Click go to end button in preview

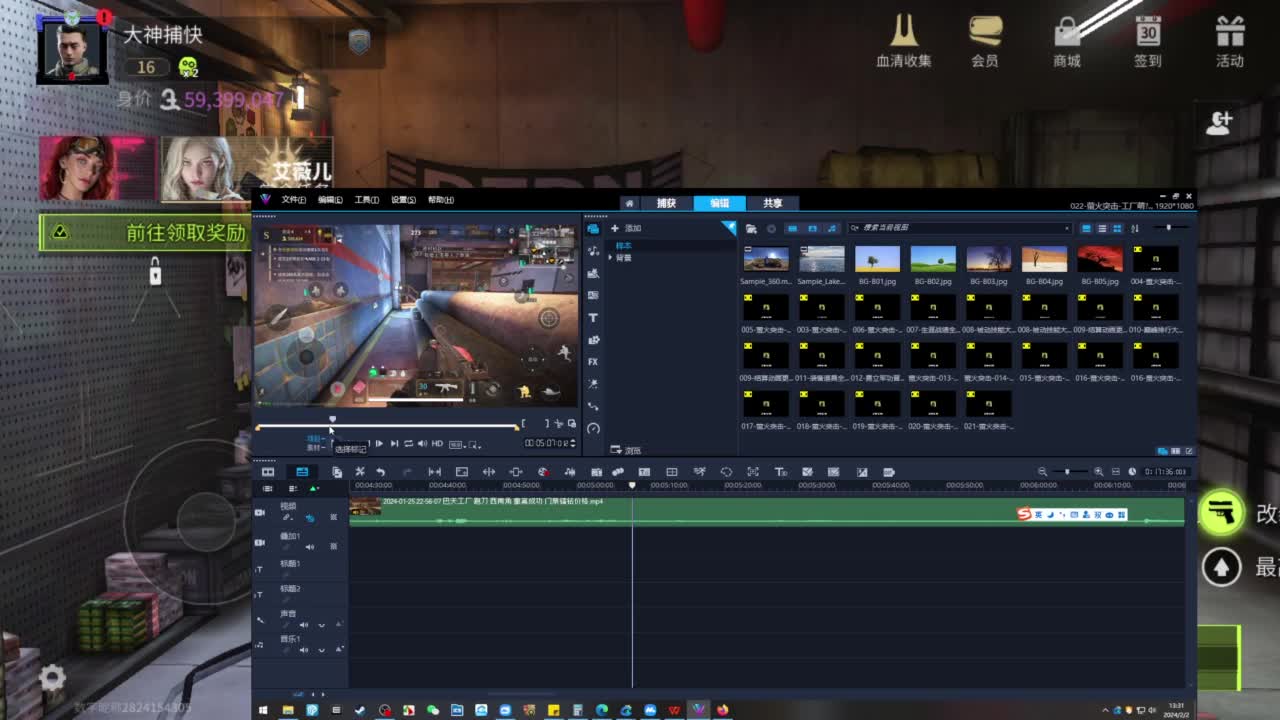point(394,443)
